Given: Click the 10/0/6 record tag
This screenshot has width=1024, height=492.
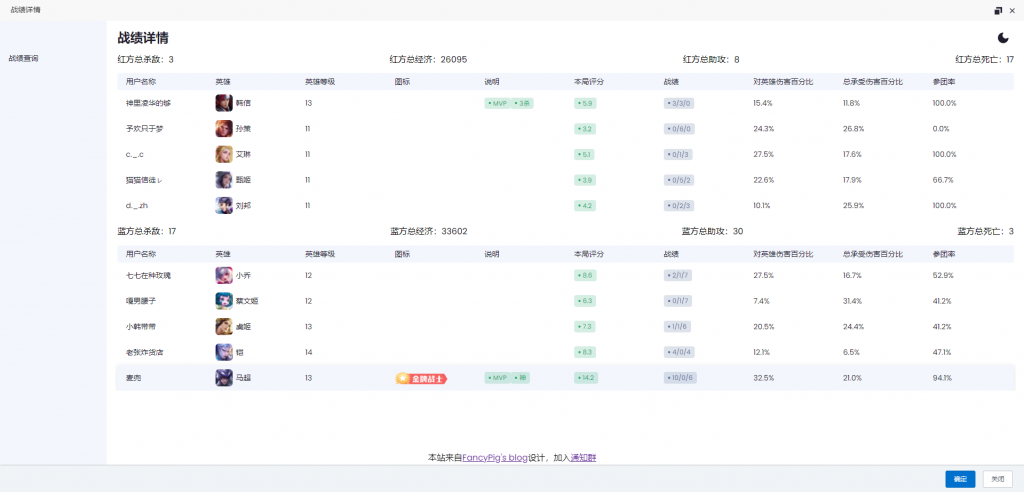Looking at the screenshot, I should [x=680, y=378].
